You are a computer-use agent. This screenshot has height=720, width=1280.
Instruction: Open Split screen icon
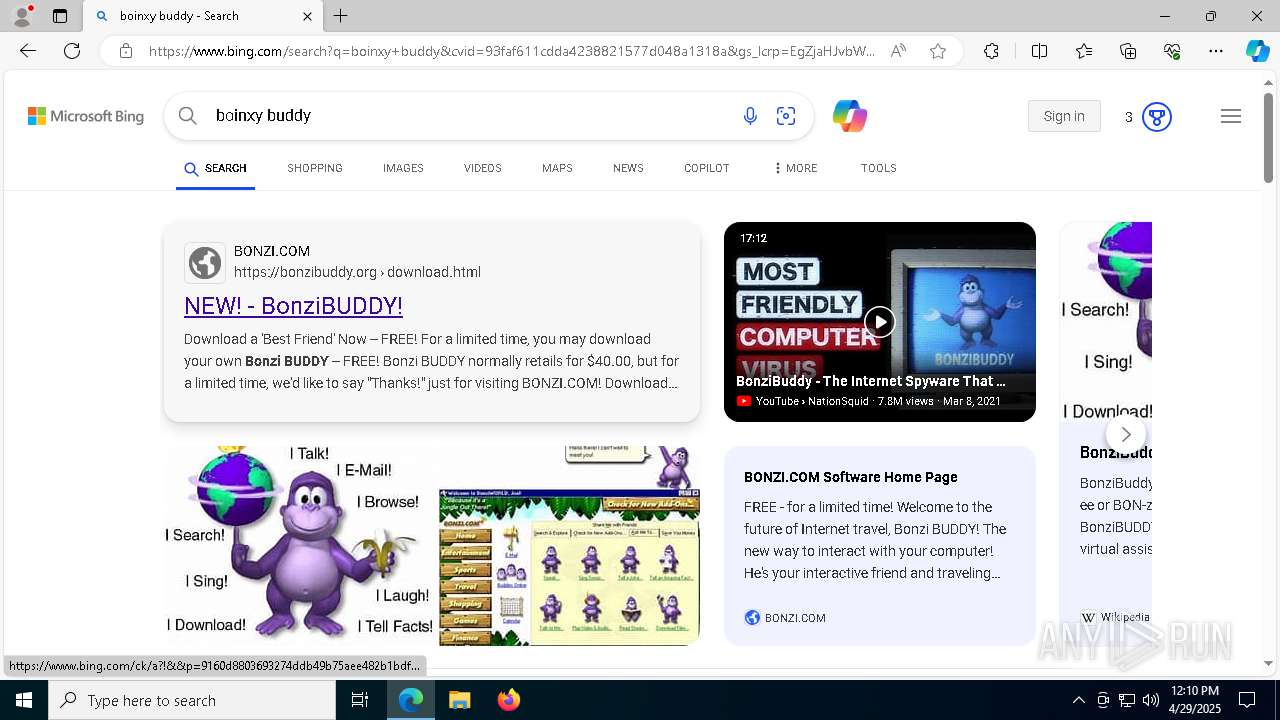tap(1039, 51)
